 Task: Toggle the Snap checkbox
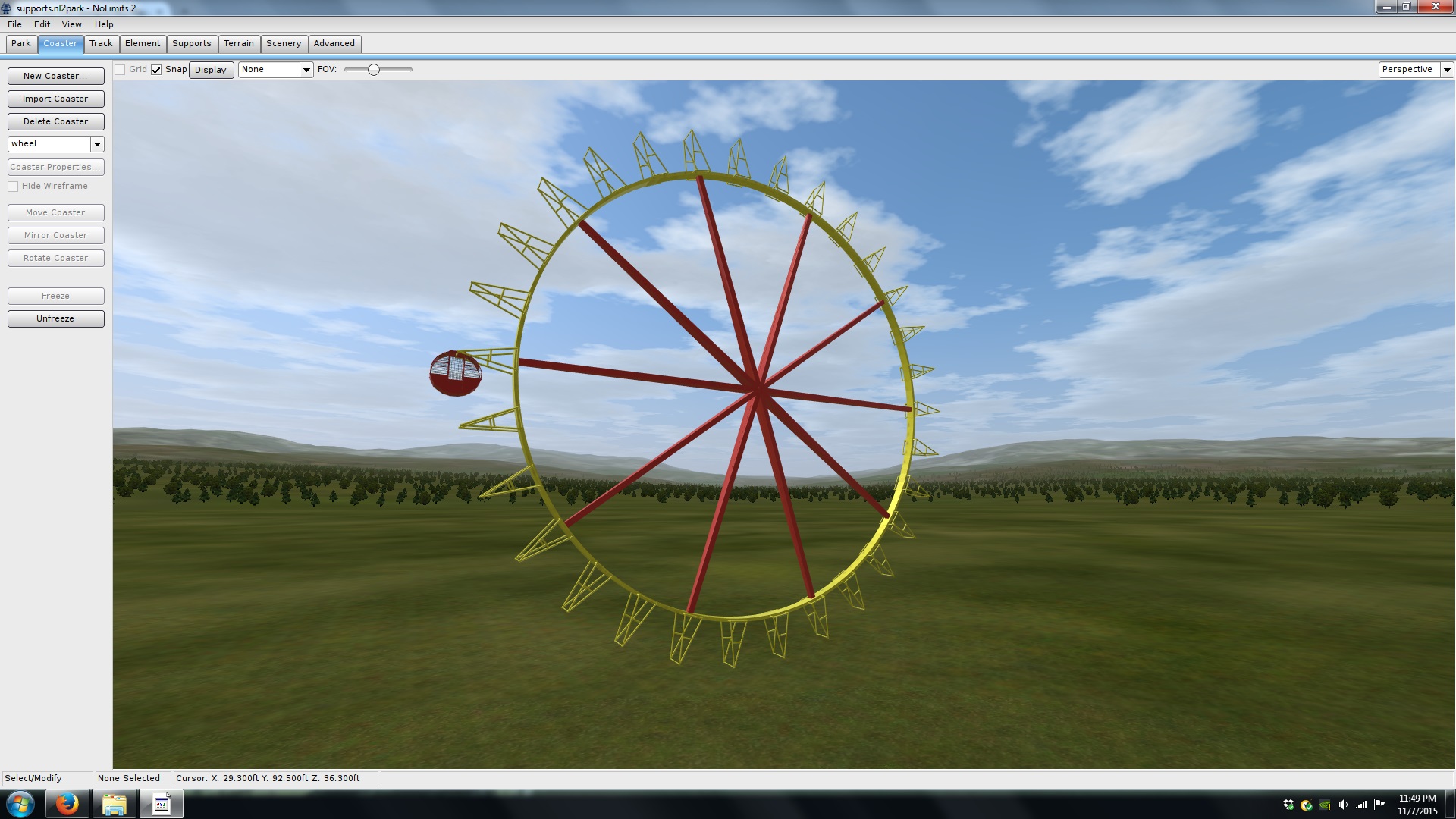156,70
